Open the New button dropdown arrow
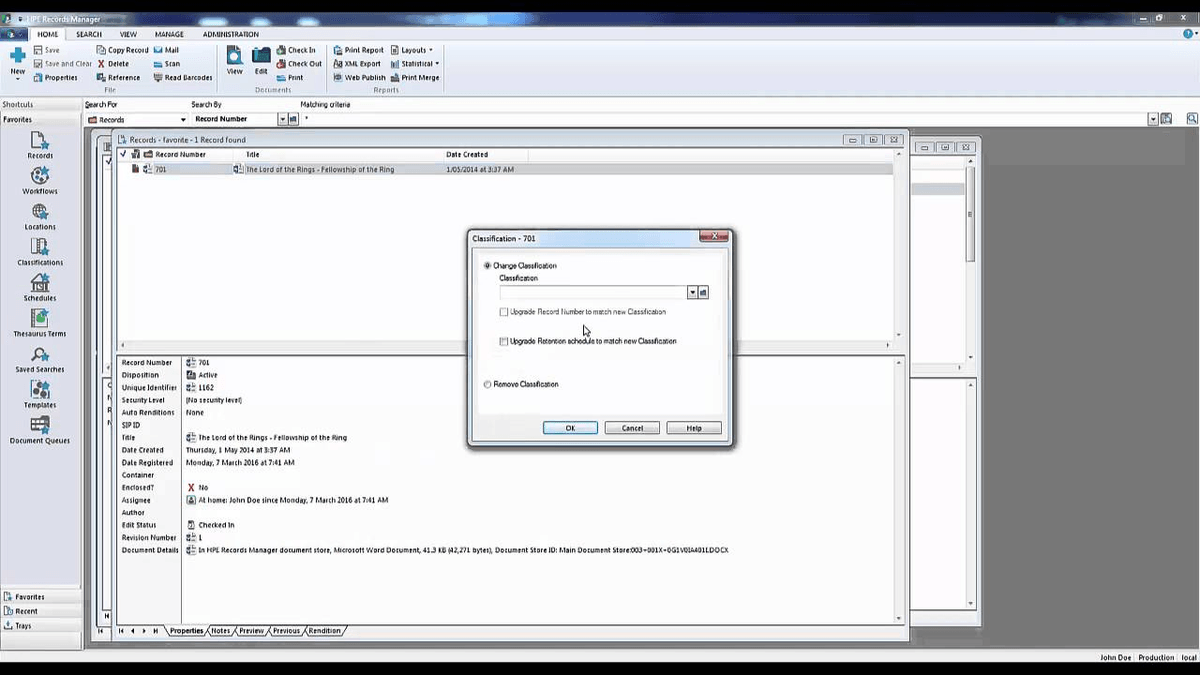Image resolution: width=1200 pixels, height=675 pixels. click(x=17, y=81)
